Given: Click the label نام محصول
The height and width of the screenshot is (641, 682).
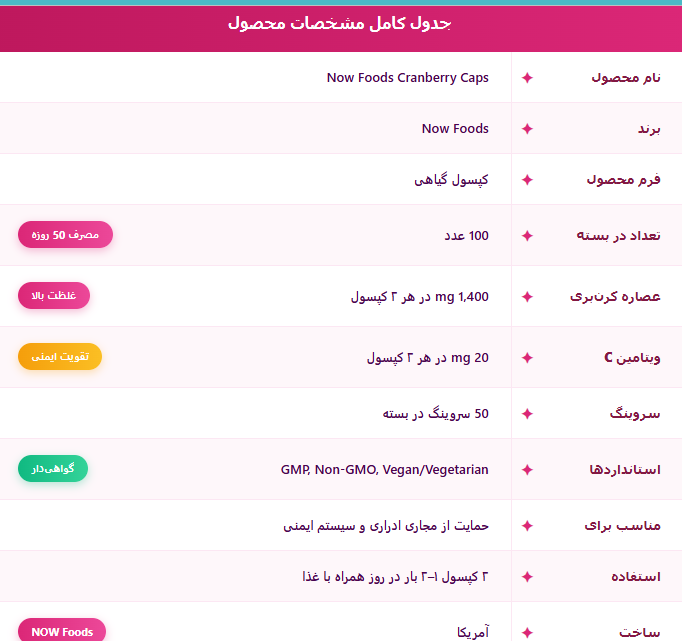Looking at the screenshot, I should click(x=625, y=78).
